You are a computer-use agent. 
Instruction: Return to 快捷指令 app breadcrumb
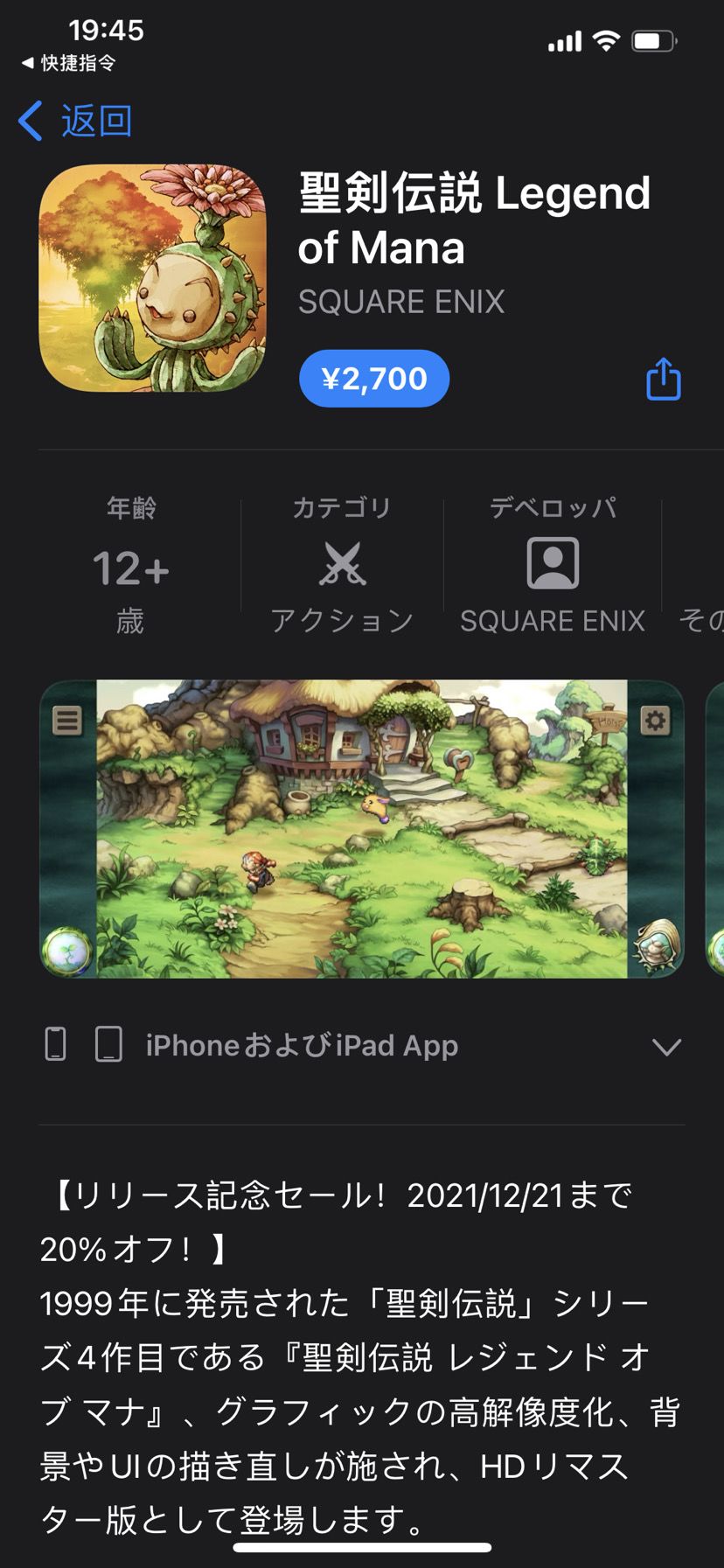68,63
